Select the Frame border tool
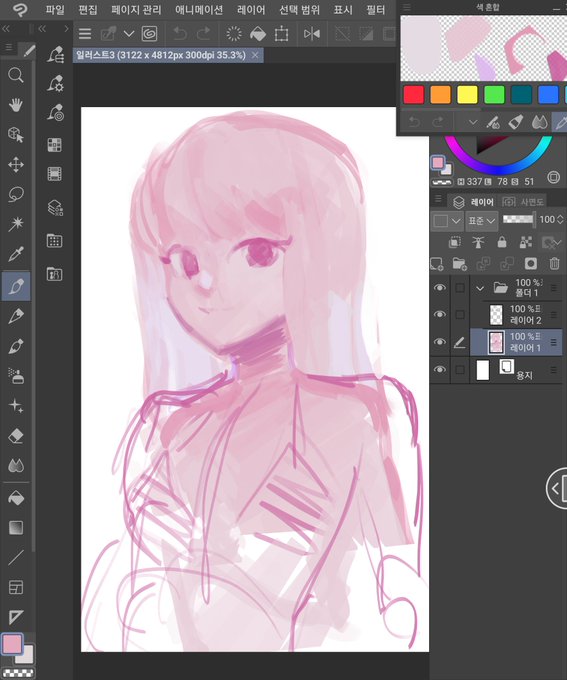The height and width of the screenshot is (680, 567). pyautogui.click(x=16, y=588)
